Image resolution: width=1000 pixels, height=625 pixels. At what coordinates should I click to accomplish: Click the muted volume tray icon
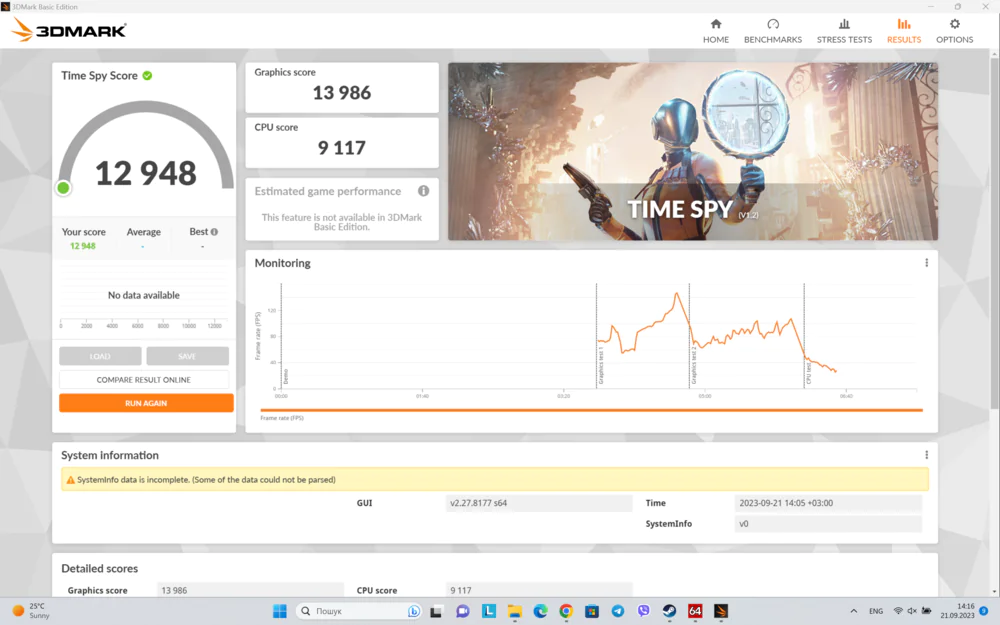[x=912, y=611]
